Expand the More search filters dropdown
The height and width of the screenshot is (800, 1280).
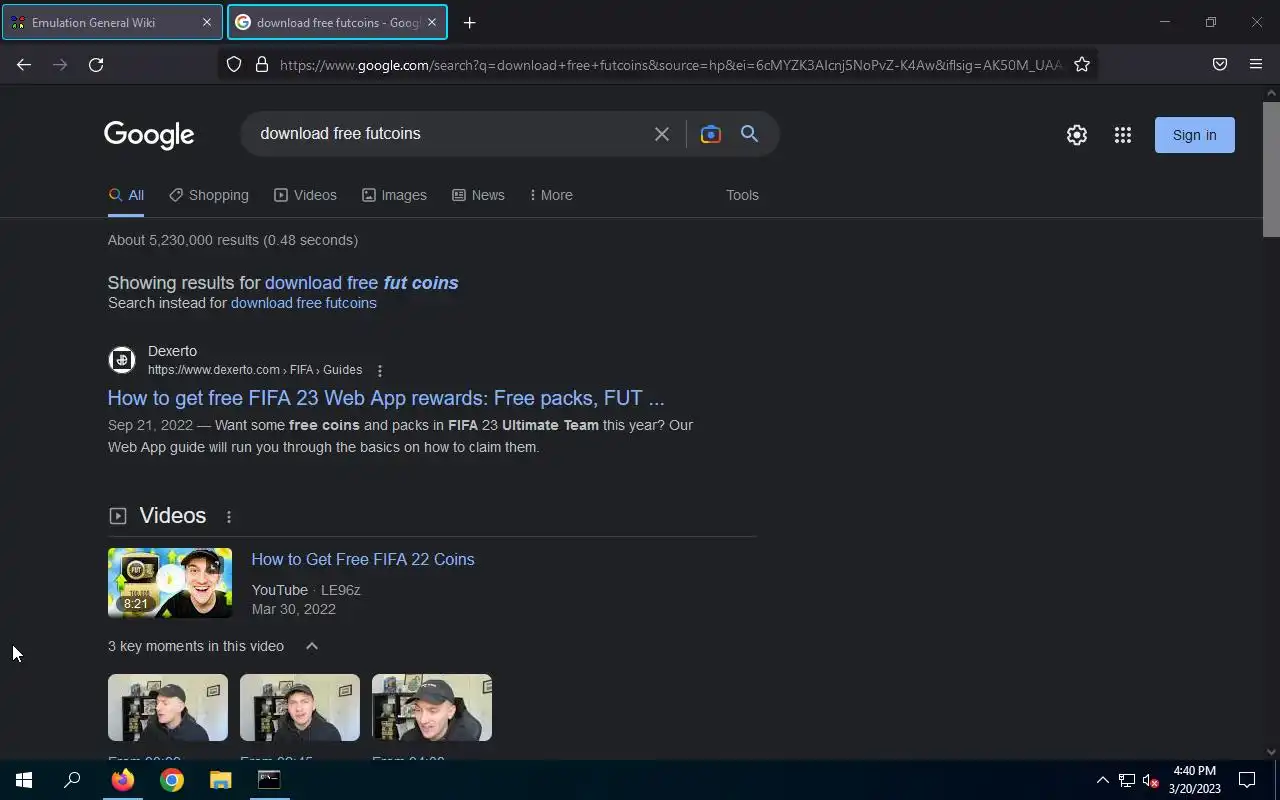(551, 195)
